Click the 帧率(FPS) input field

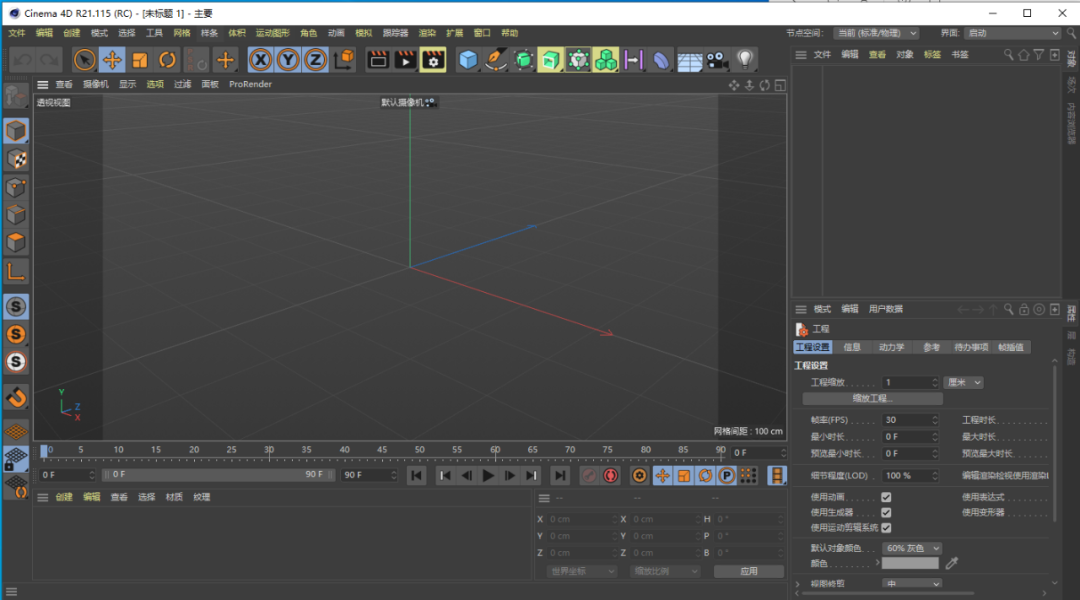(911, 420)
